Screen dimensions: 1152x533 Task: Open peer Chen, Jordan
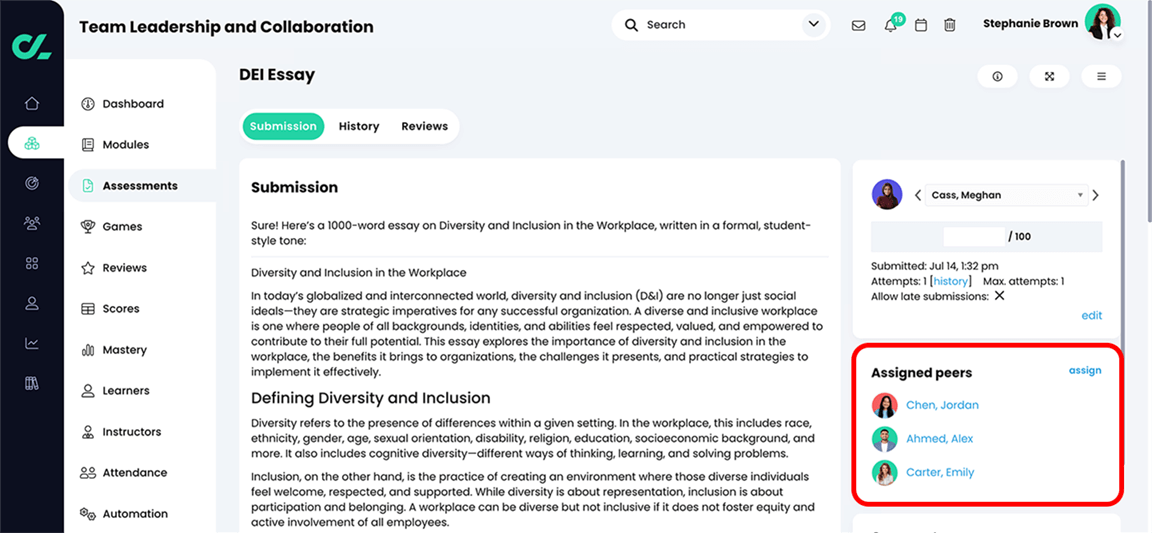coord(942,405)
